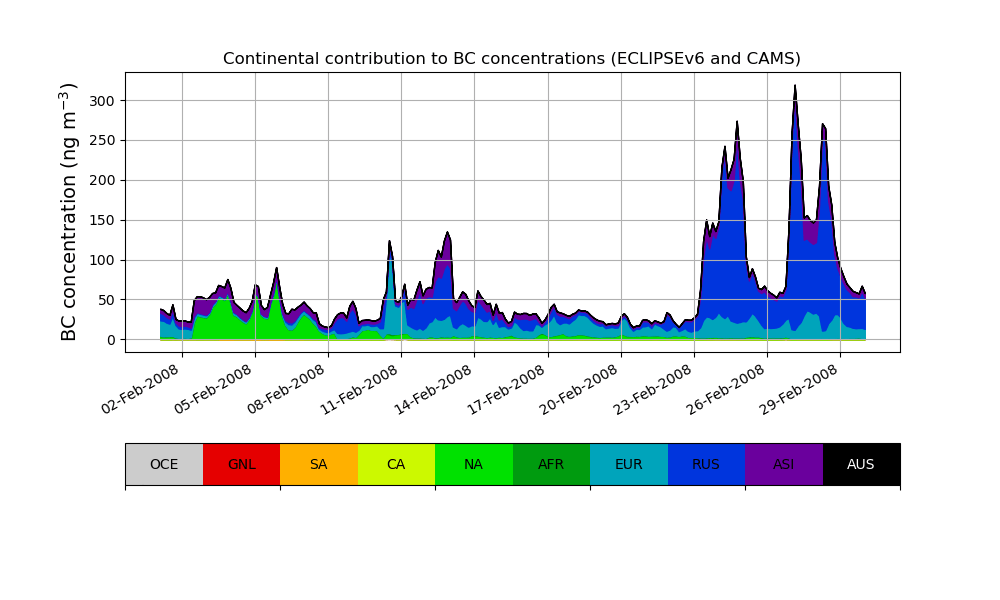Click the 150 tick on the y-axis
The width and height of the screenshot is (1000, 600).
103,220
